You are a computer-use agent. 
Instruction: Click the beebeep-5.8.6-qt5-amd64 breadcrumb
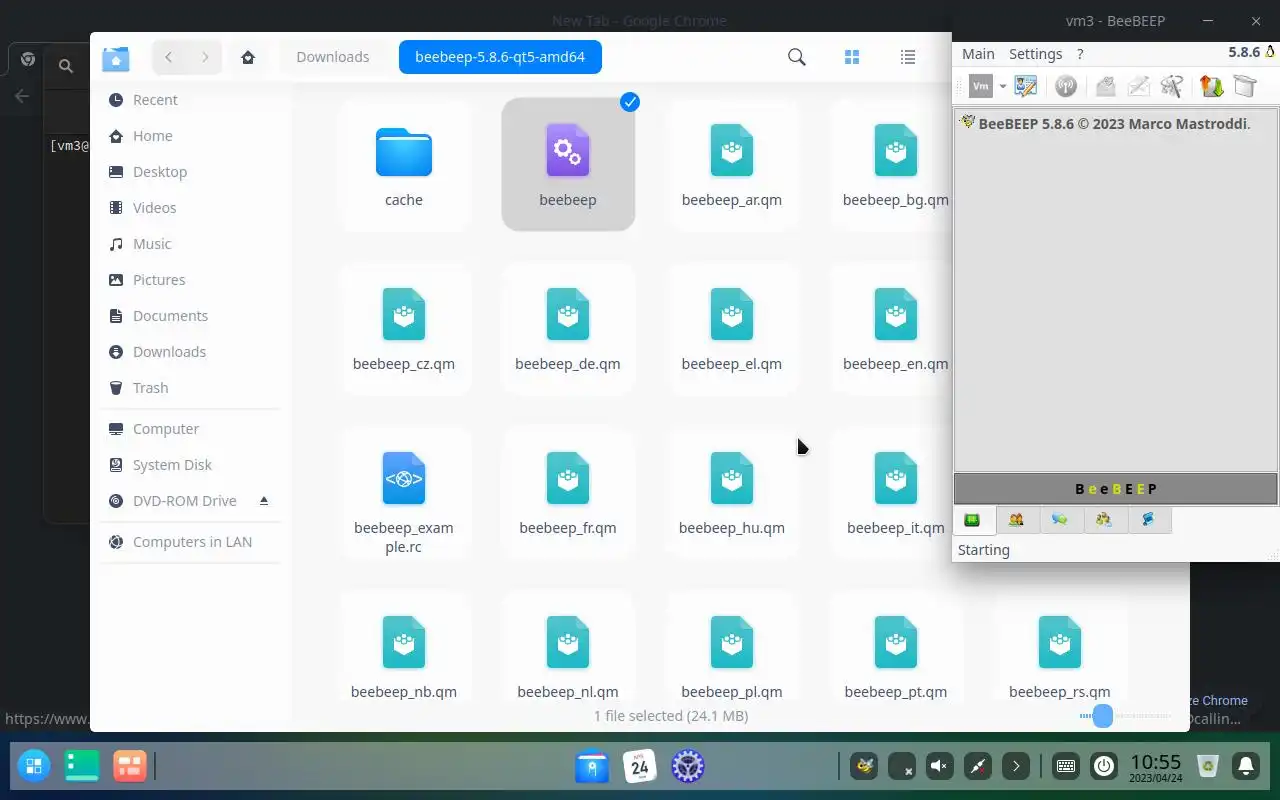tap(500, 57)
